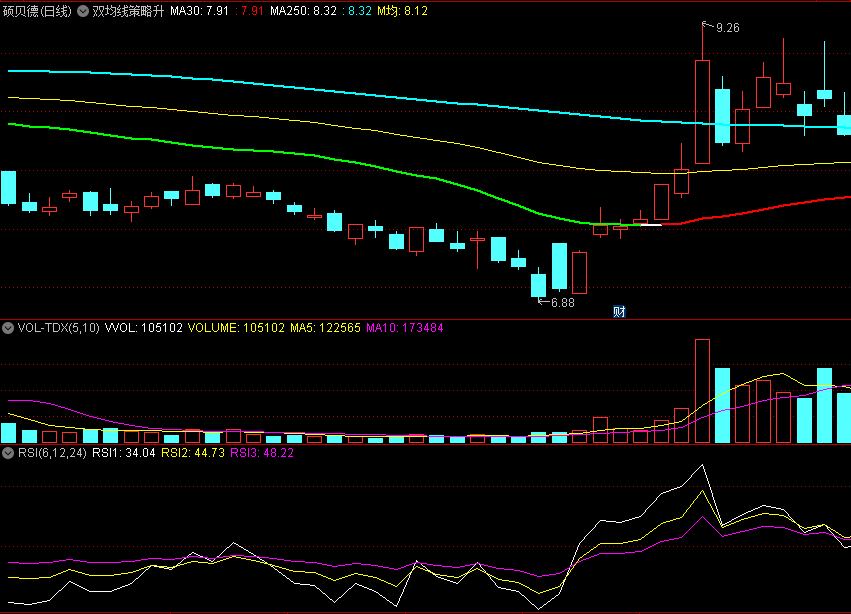Click the MA250: 8.32 value label
The width and height of the screenshot is (851, 614).
pyautogui.click(x=303, y=11)
